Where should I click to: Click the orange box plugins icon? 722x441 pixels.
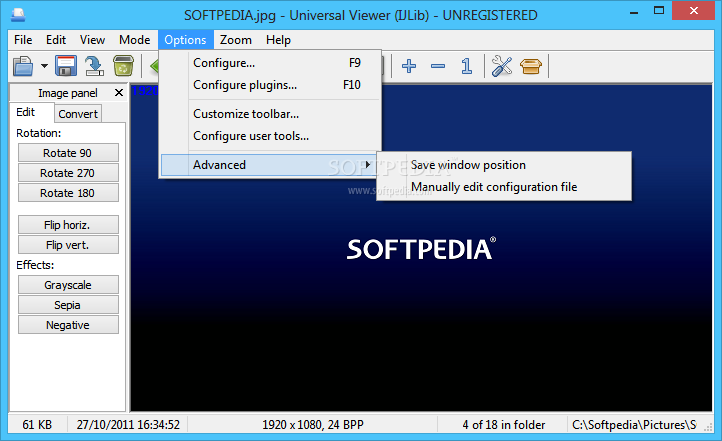530,66
